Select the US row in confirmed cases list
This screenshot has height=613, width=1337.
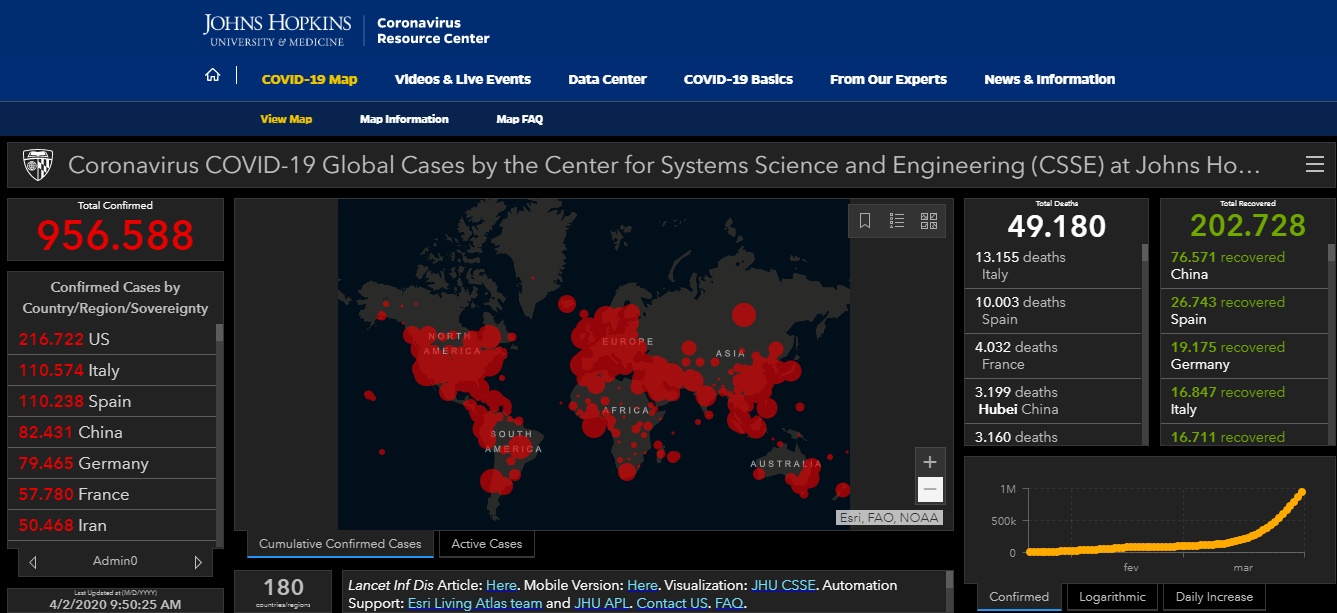click(x=110, y=340)
